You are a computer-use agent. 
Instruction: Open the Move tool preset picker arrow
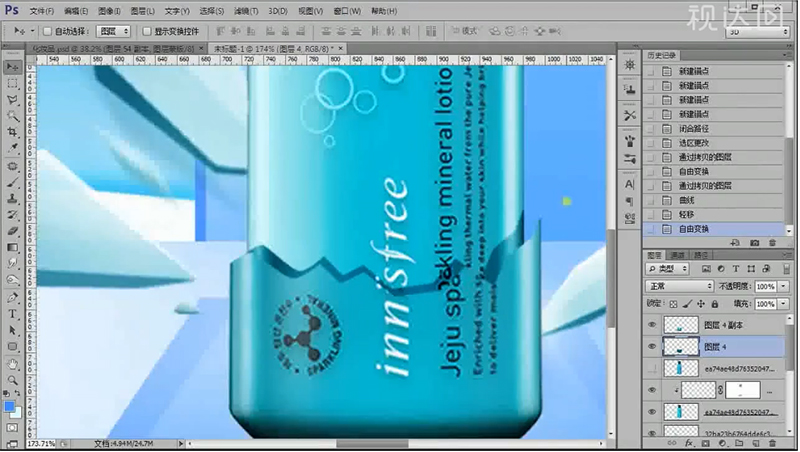33,32
